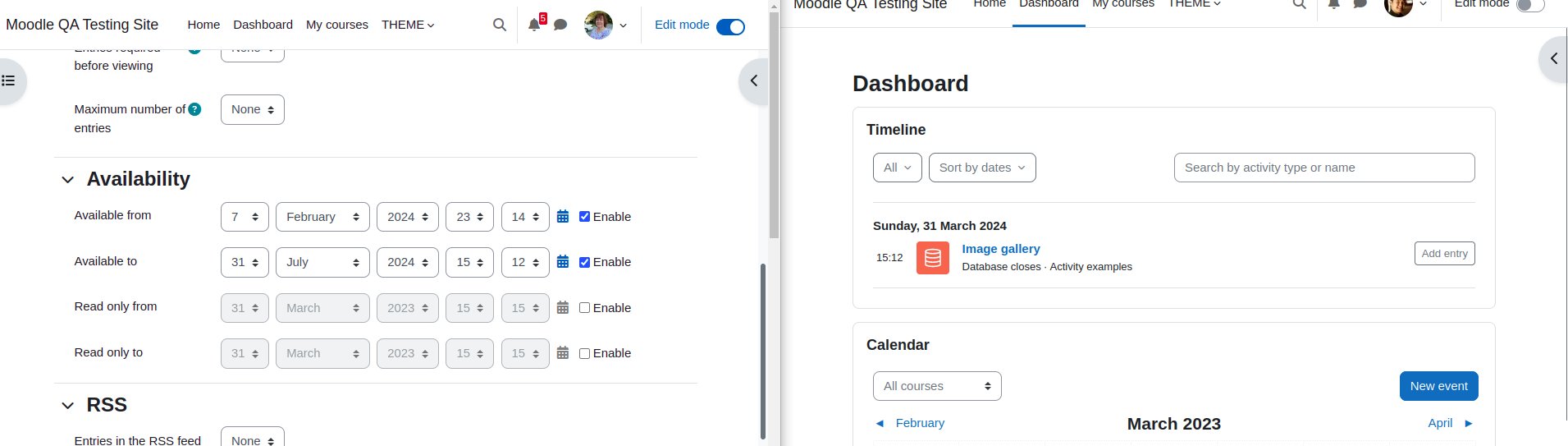Open THEME menu in left window
1568x446 pixels.
408,25
